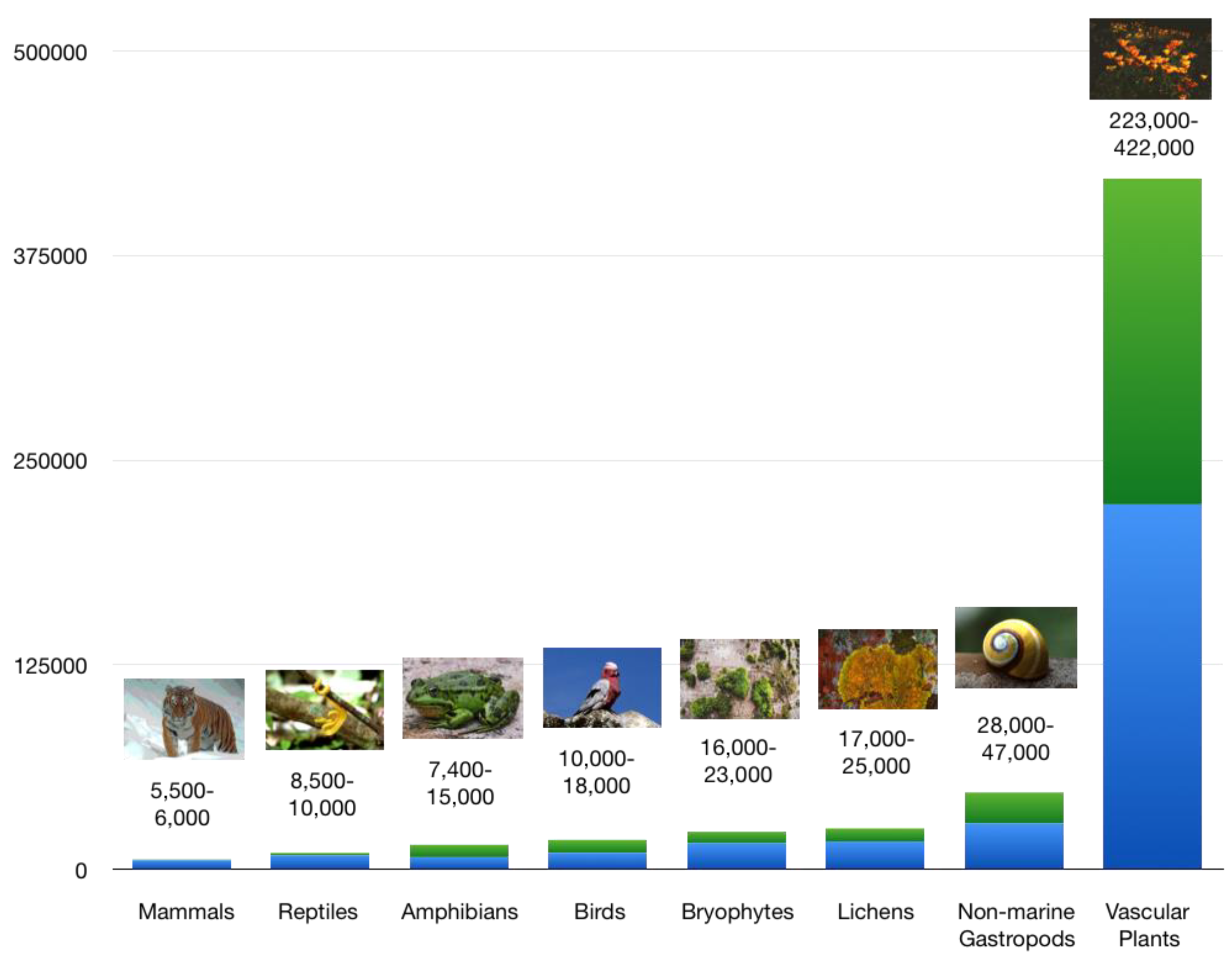Image resolution: width=1232 pixels, height=959 pixels.
Task: Select green segment of Non-marine Gastropods bar
Action: [x=1014, y=807]
